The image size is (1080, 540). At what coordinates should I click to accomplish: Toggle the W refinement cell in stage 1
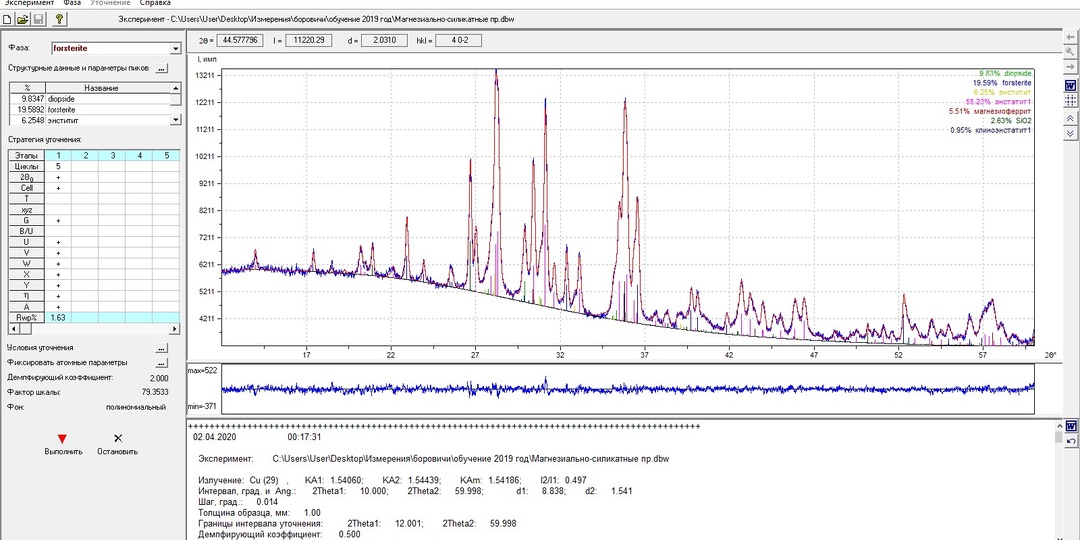(x=59, y=264)
